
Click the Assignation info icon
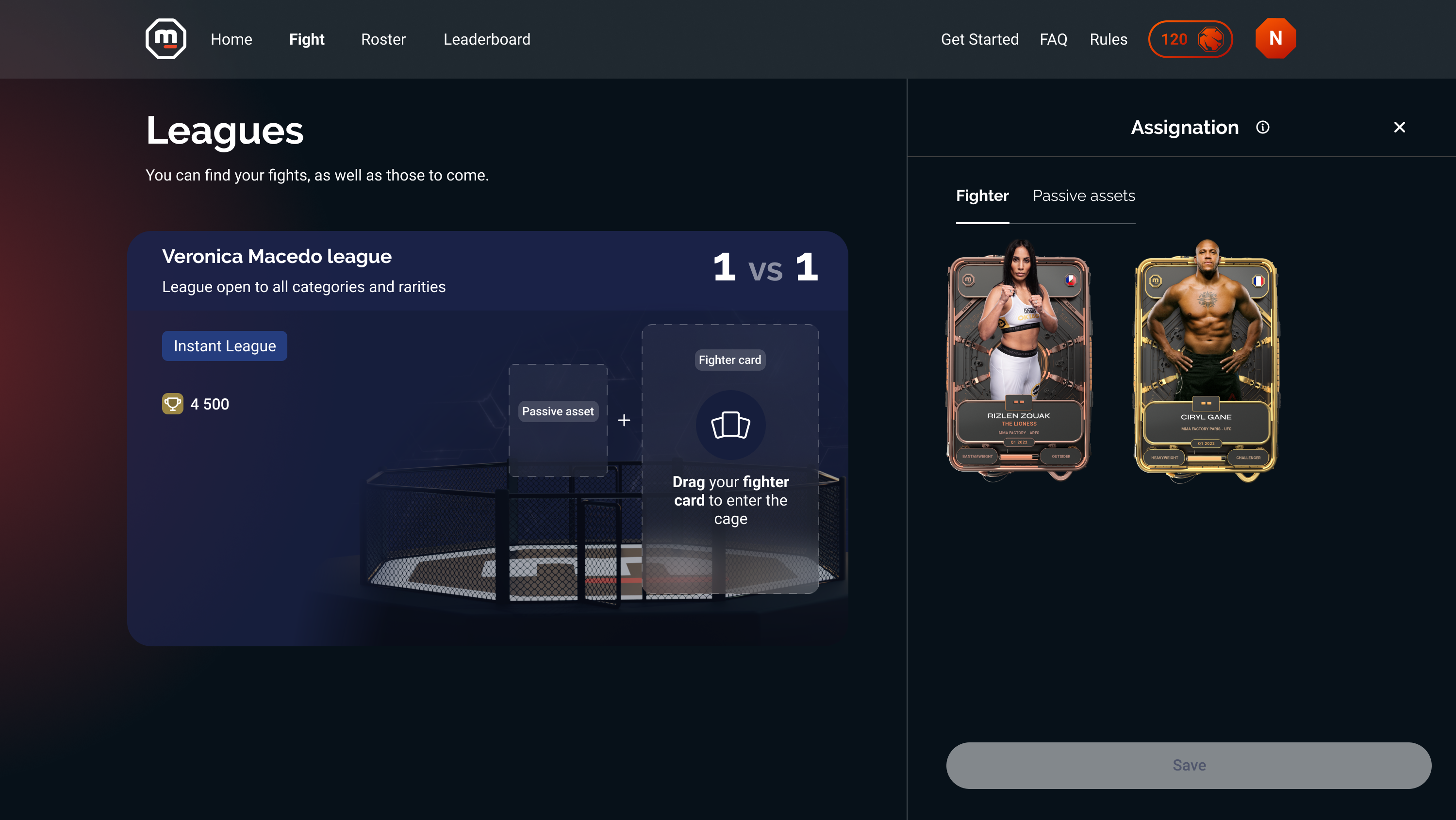pyautogui.click(x=1262, y=128)
